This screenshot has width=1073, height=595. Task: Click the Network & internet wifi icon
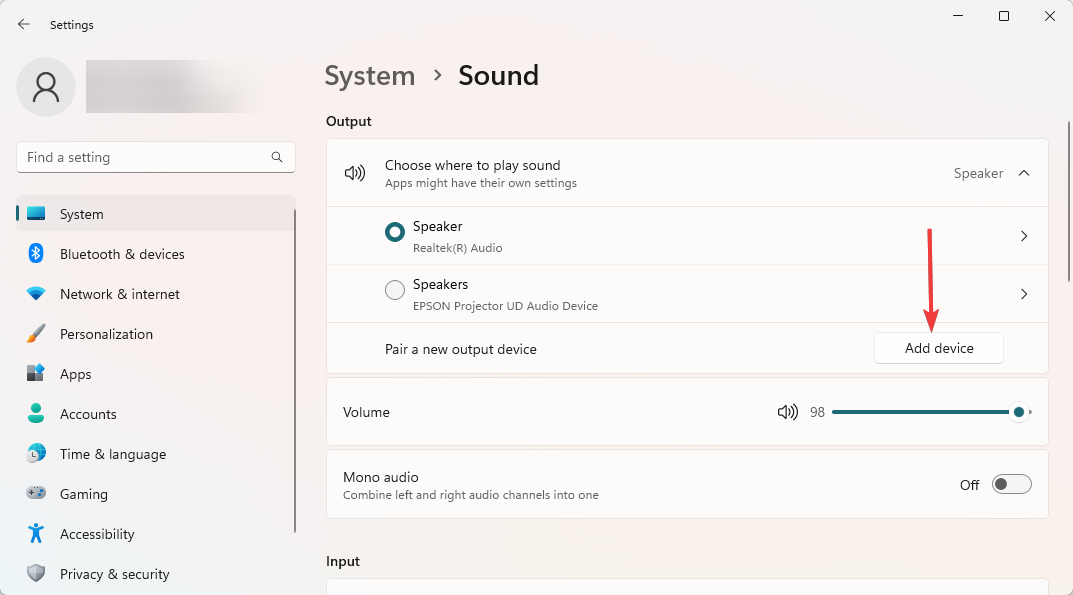[x=36, y=294]
